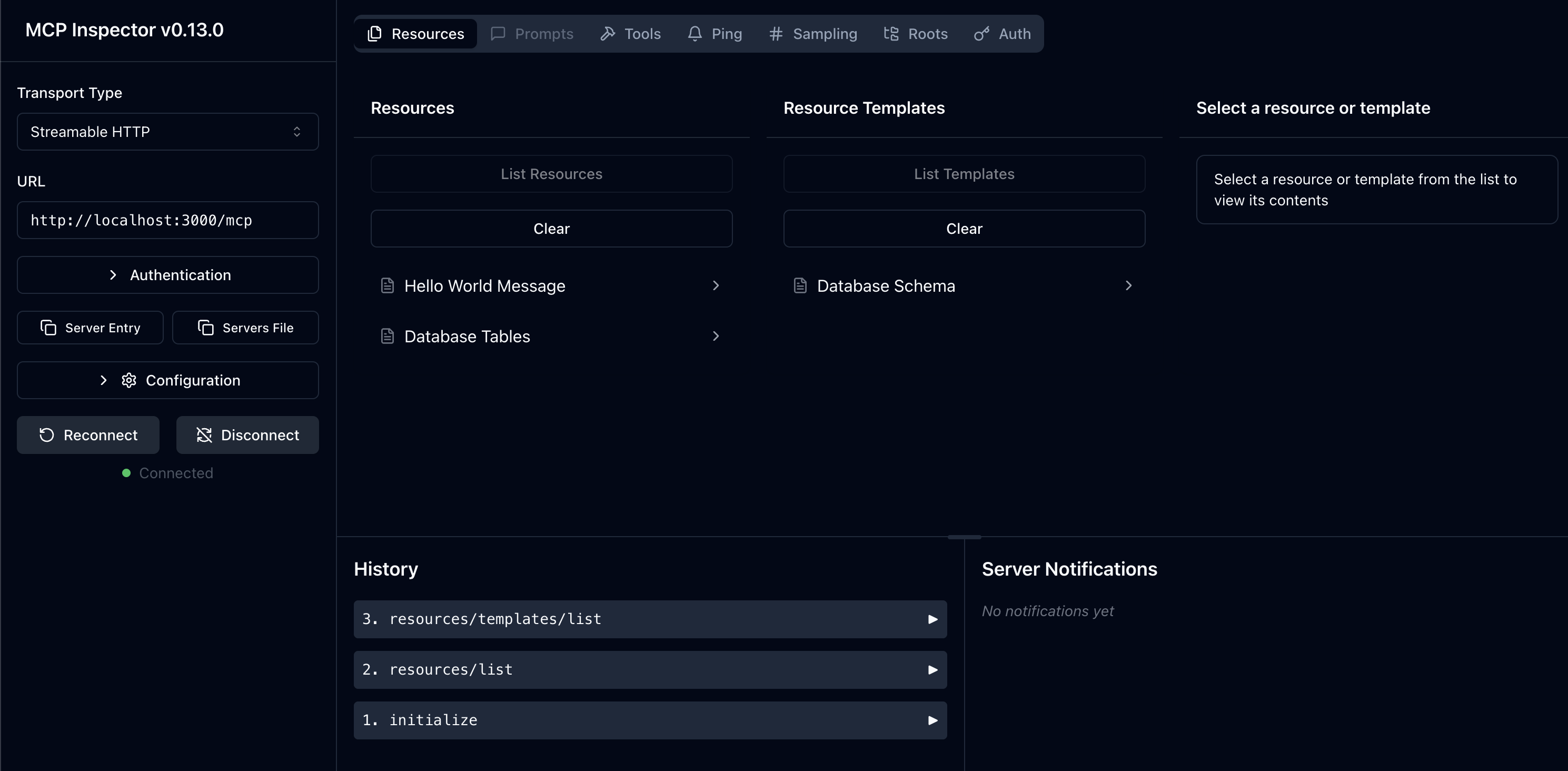This screenshot has width=1568, height=771.
Task: Click the Resources tab document icon
Action: pos(374,34)
